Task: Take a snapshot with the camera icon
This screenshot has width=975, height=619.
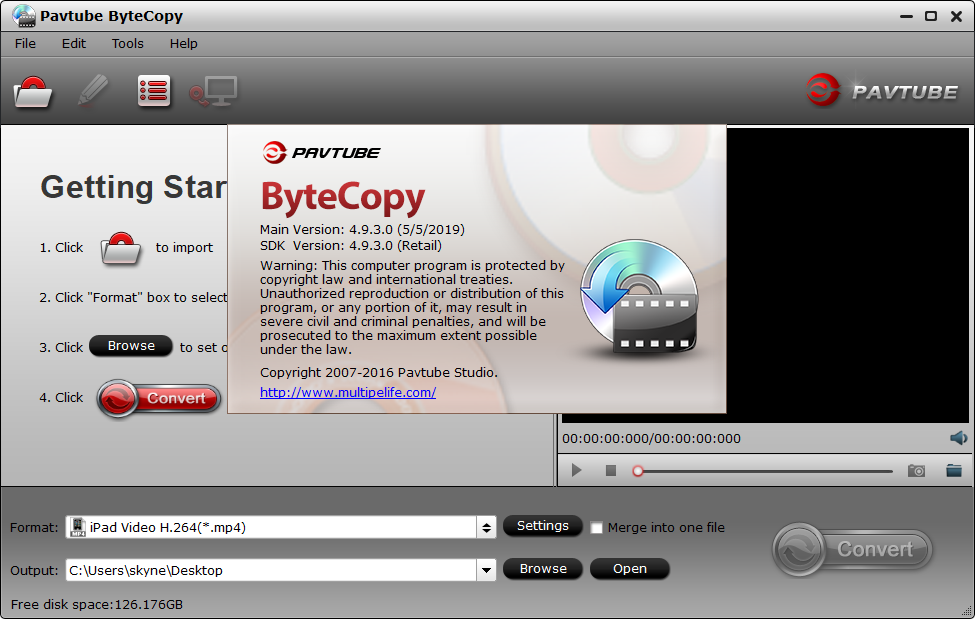Action: (x=916, y=471)
